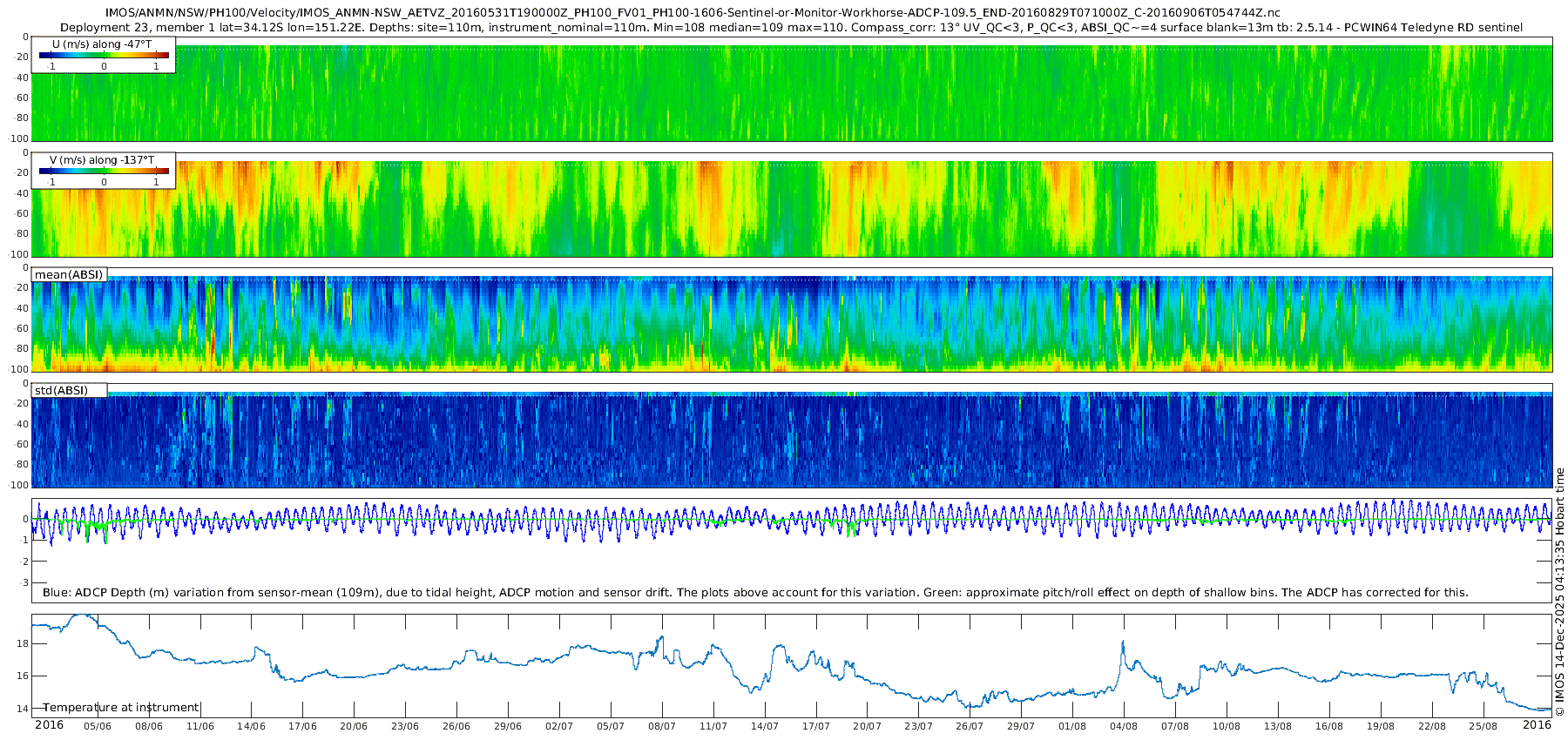Viewport: 1568px width, 740px height.
Task: Click the 'U (m/s) along -47°T' legend title
Action: click(102, 44)
